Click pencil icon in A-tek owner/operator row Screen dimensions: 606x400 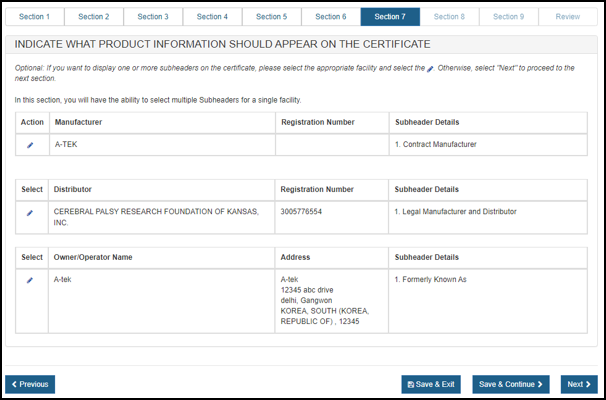click(x=30, y=280)
